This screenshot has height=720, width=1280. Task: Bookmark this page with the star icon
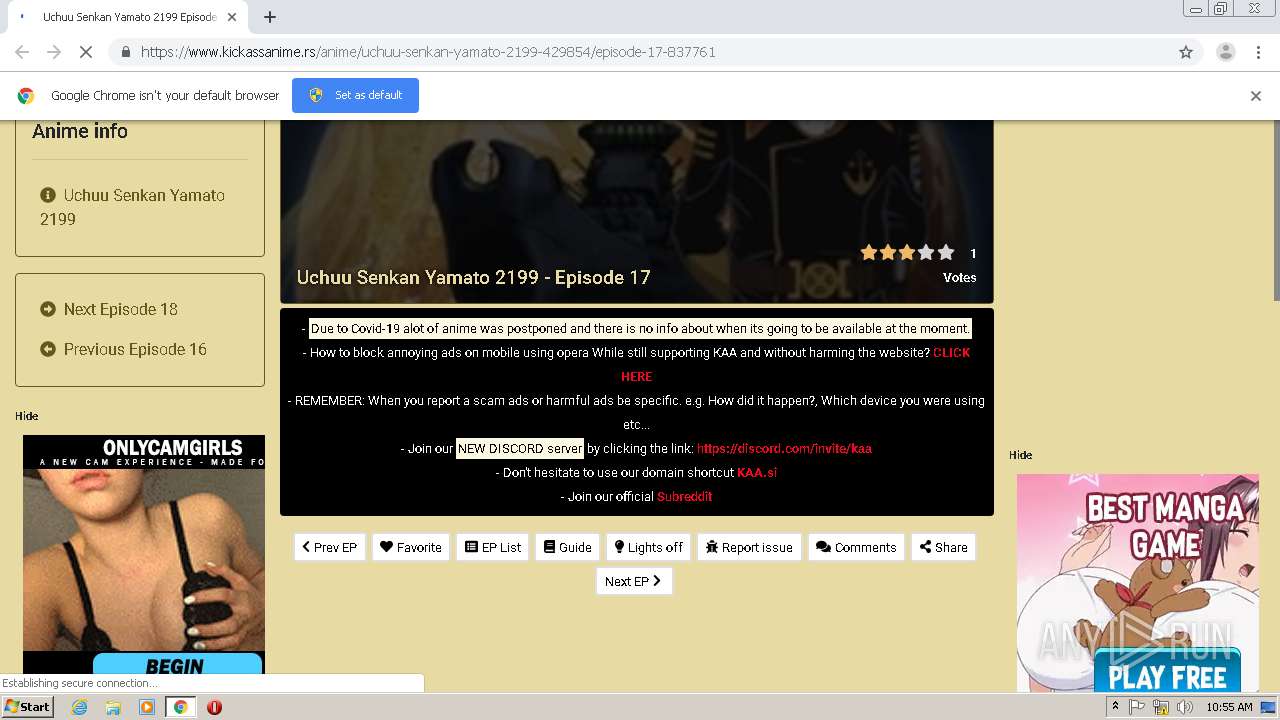[x=1186, y=52]
